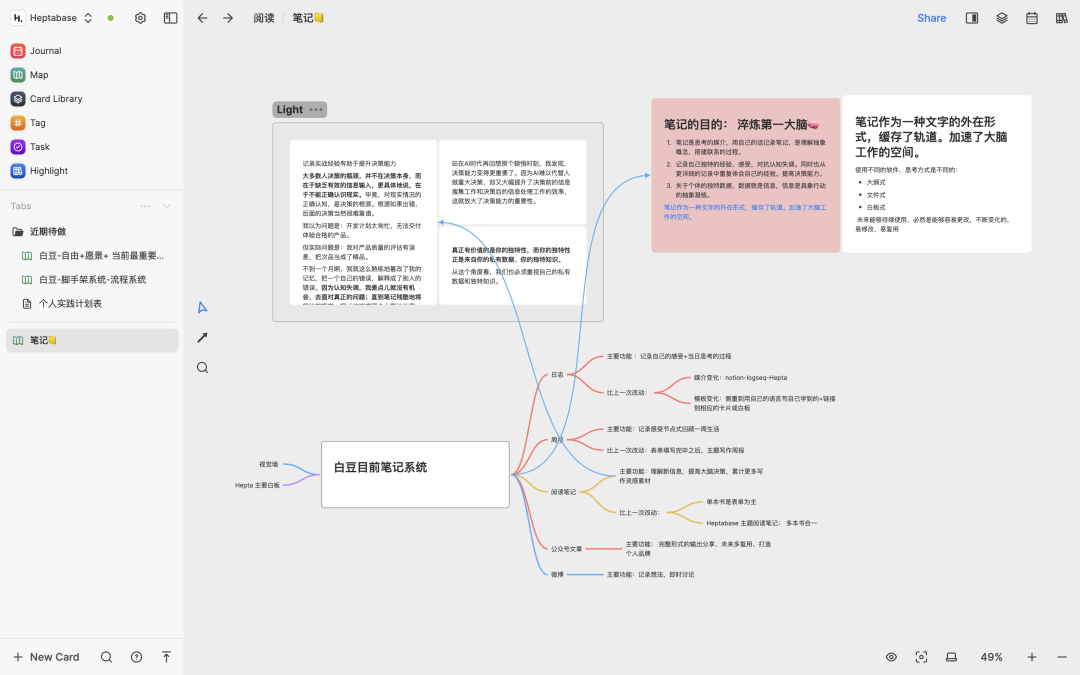Collapse the Tabs section chevron

(x=166, y=206)
